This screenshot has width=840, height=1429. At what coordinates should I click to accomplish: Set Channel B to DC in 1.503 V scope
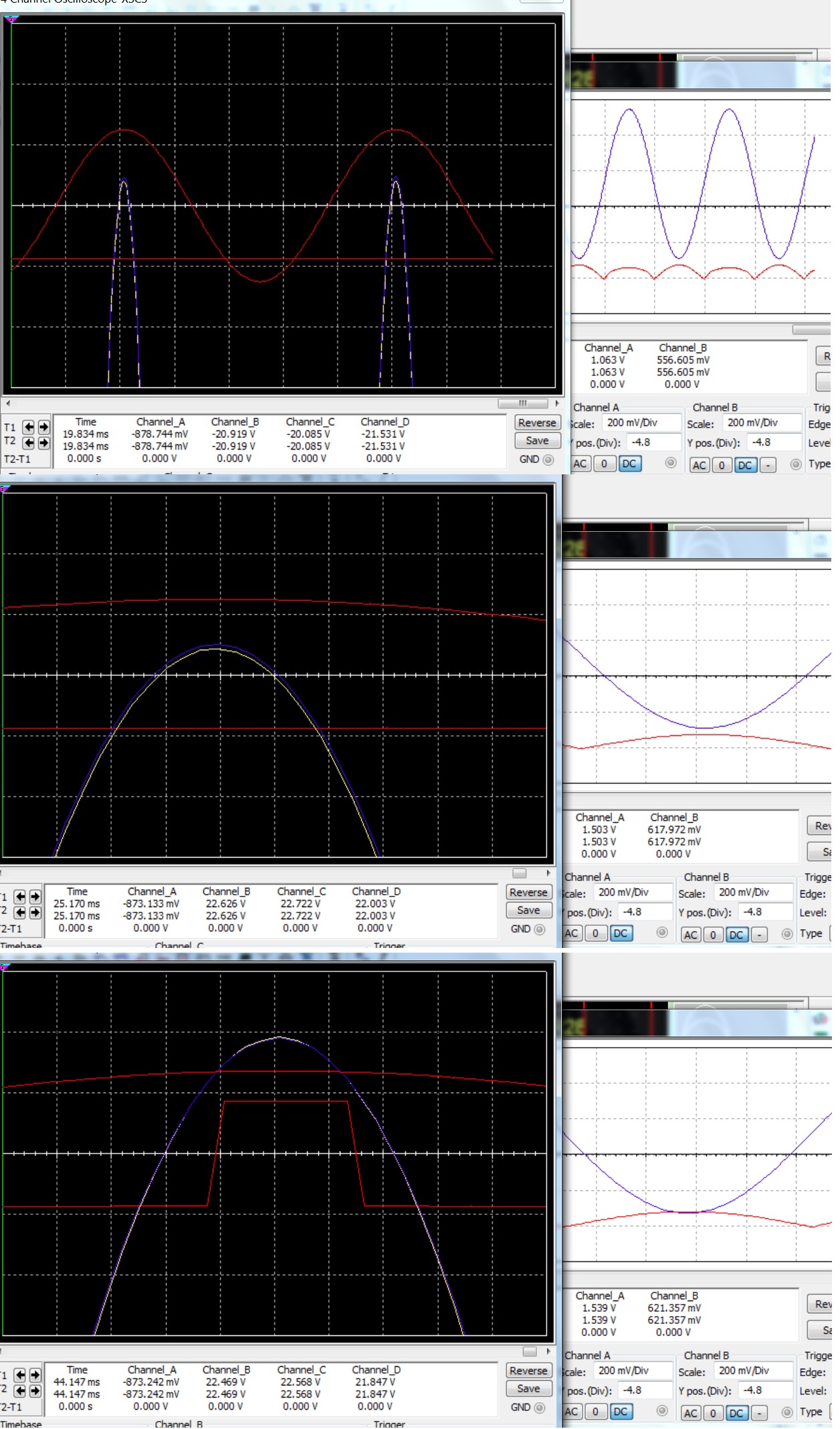736,935
